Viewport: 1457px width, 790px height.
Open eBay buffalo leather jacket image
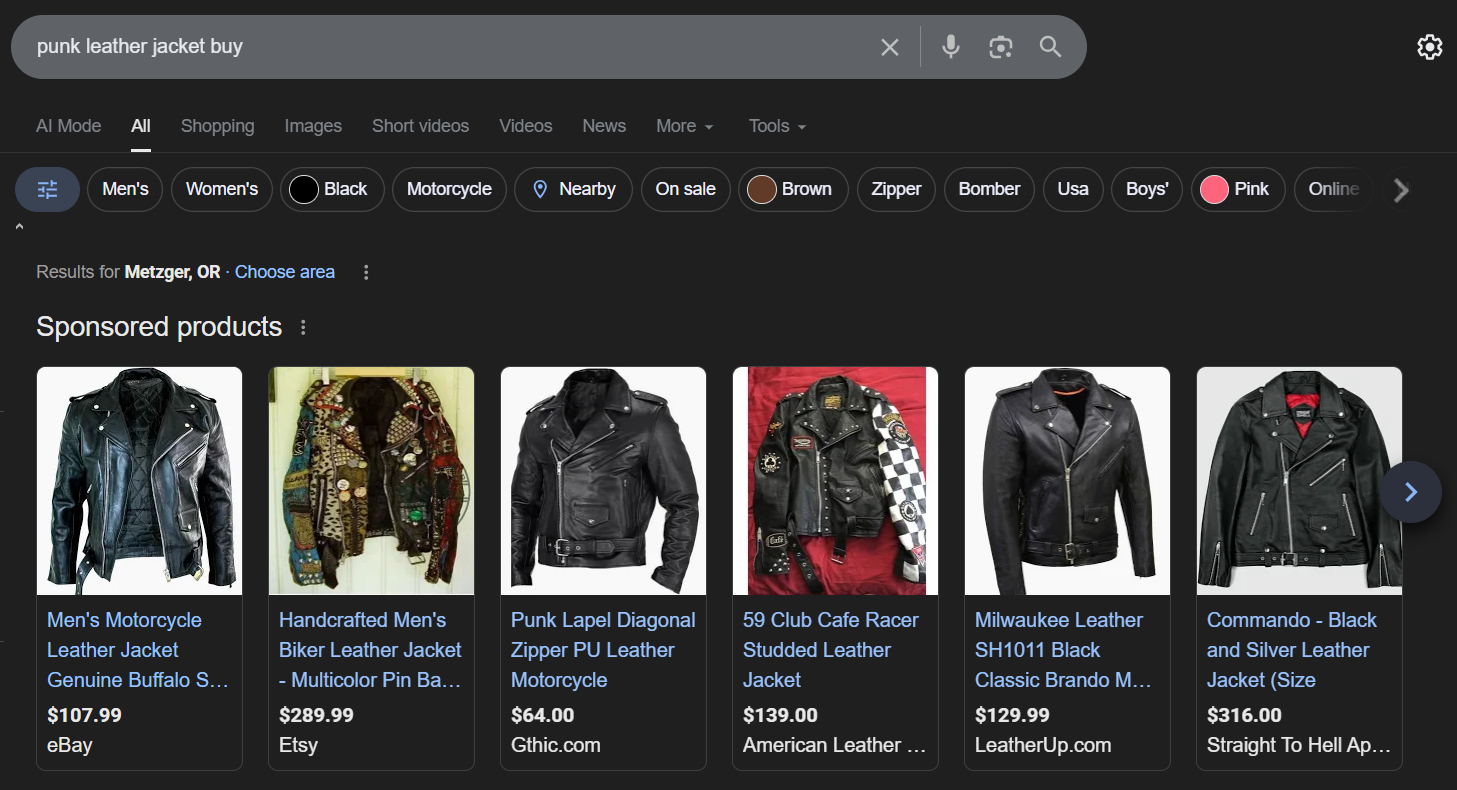pyautogui.click(x=139, y=481)
